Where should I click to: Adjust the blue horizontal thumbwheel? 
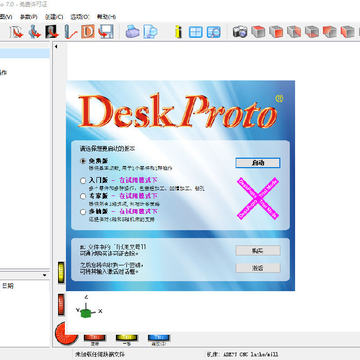(159, 338)
